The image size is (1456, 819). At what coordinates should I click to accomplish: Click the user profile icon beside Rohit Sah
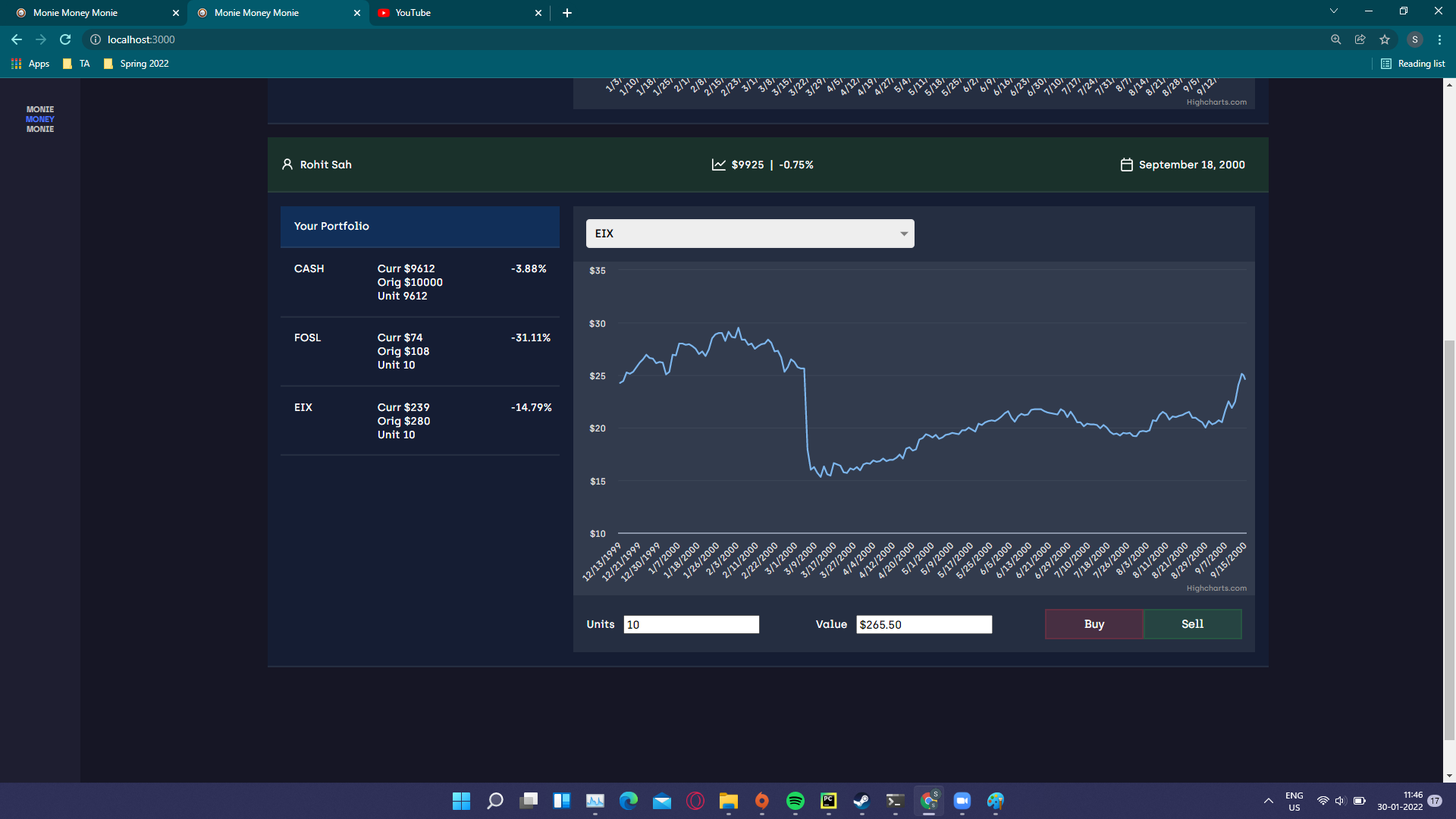coord(287,165)
